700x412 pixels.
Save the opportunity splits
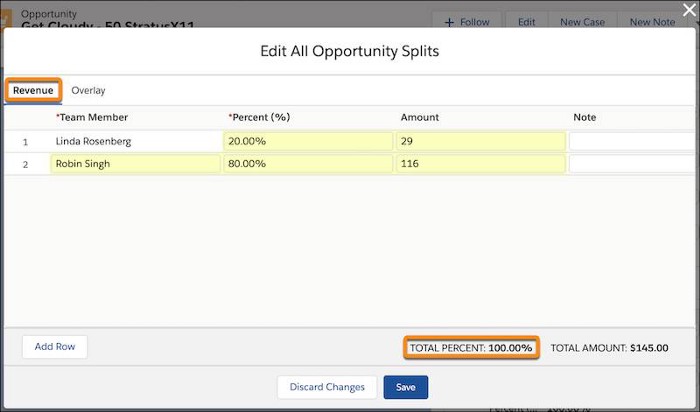tap(405, 387)
